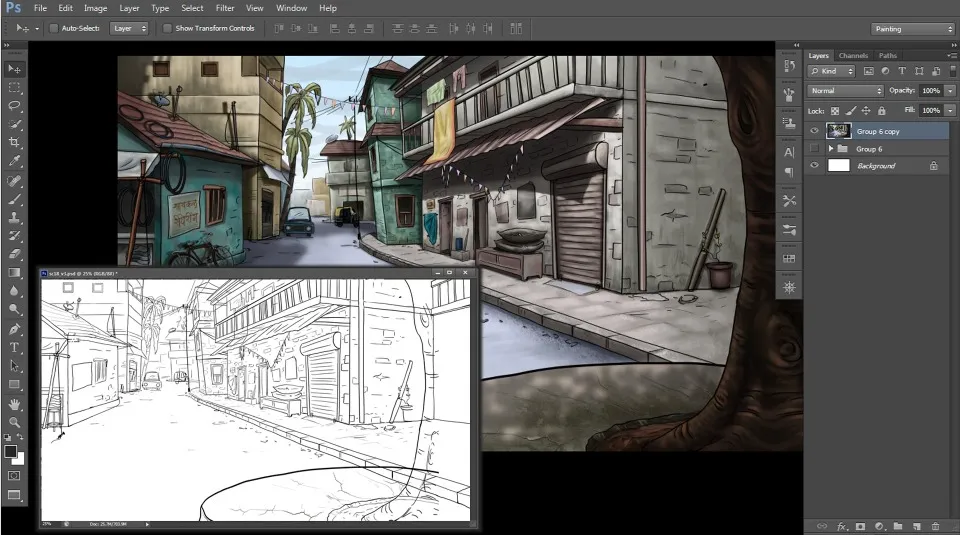The height and width of the screenshot is (535, 960).
Task: Toggle lock all padlock icon
Action: pos(882,111)
